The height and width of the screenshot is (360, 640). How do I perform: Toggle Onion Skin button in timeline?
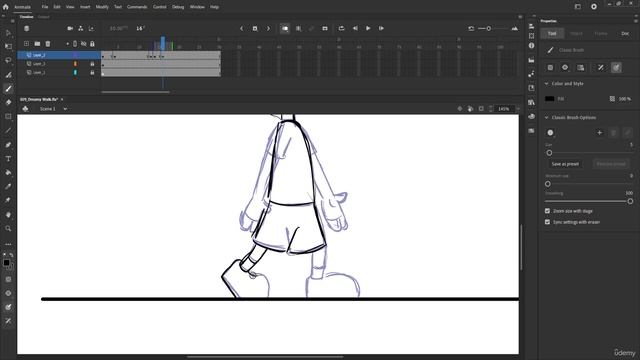pos(285,28)
